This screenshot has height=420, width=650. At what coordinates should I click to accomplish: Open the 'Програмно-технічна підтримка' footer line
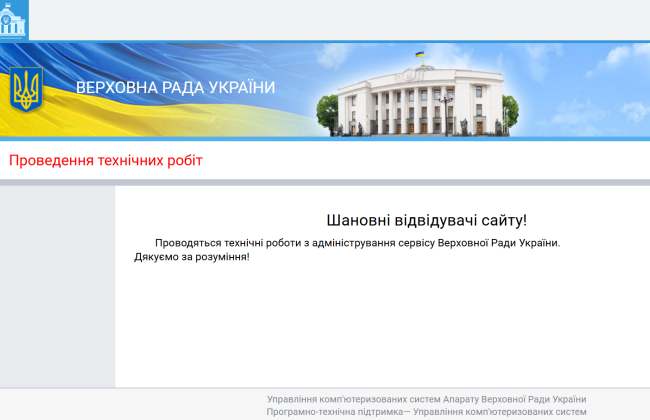426,412
